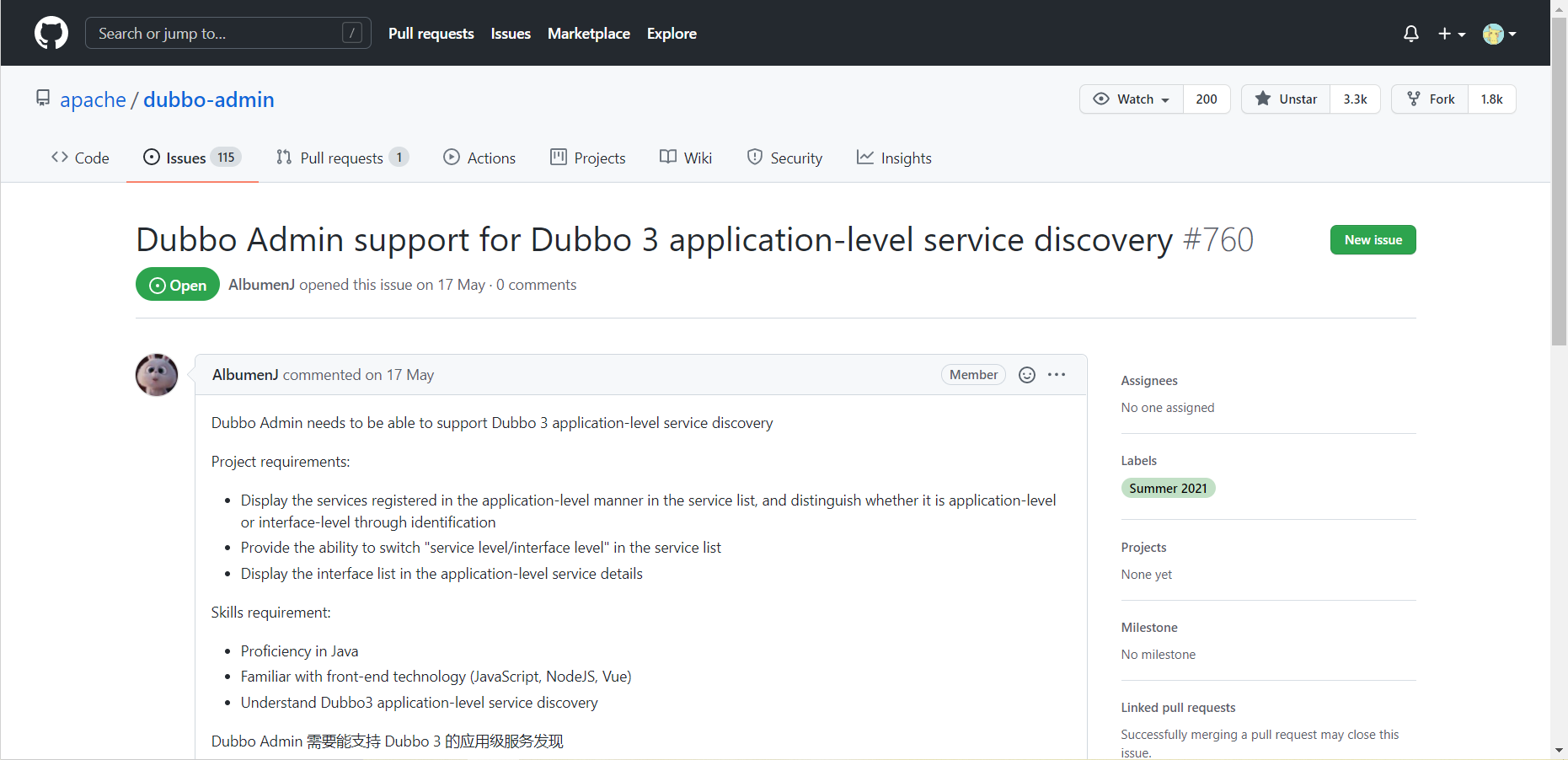Click the issue number #760

coord(1218,240)
